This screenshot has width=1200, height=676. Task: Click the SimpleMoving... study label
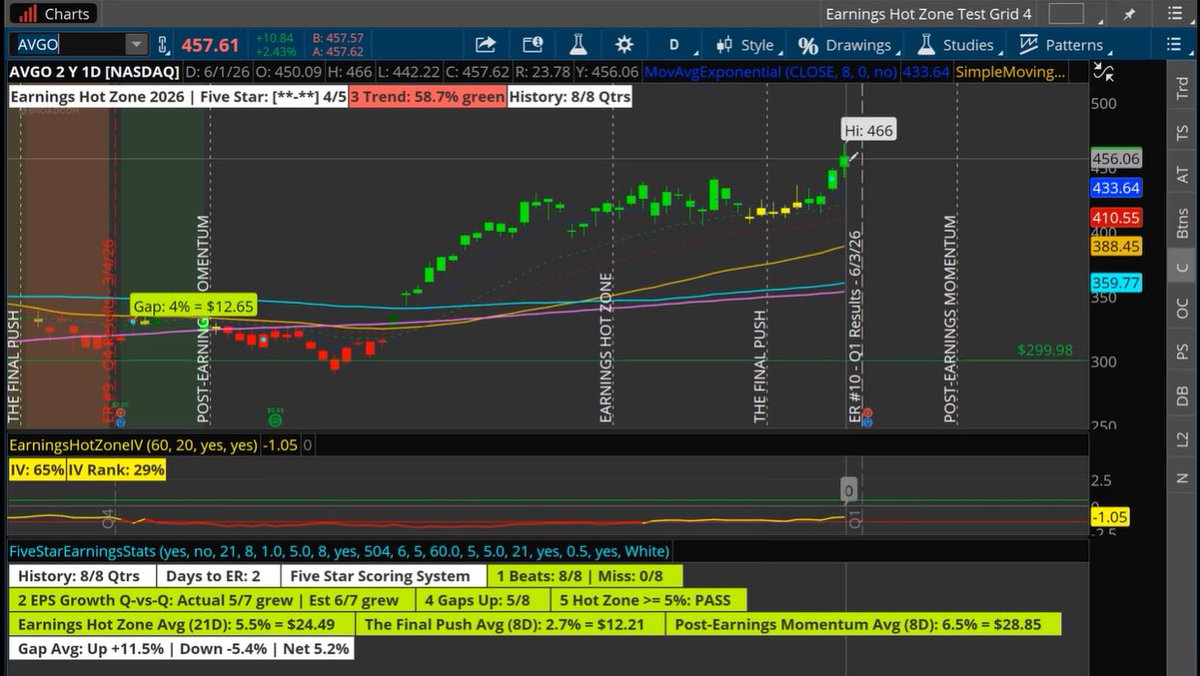(x=1010, y=72)
